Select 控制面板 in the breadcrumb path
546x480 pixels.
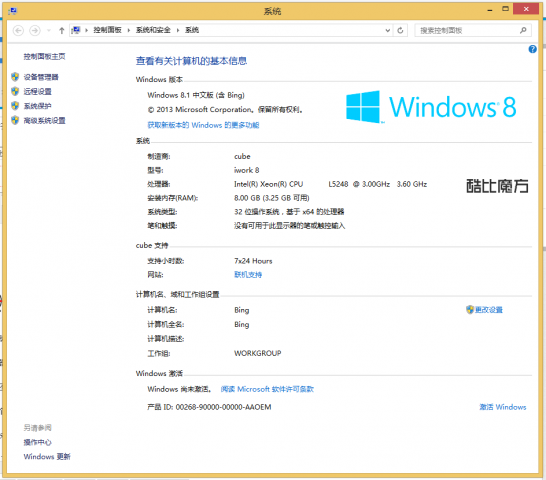107,30
